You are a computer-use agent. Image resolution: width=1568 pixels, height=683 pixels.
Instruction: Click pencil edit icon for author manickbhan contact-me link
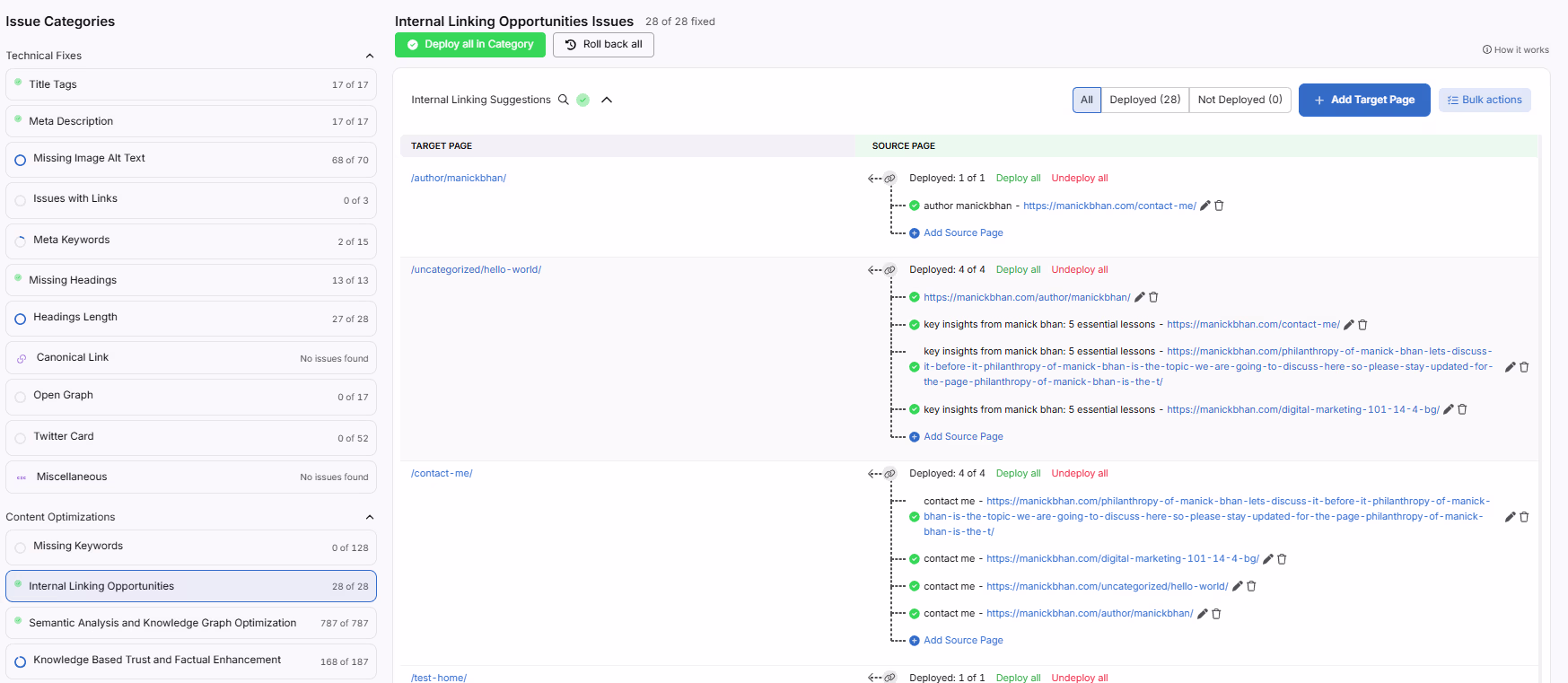tap(1205, 206)
